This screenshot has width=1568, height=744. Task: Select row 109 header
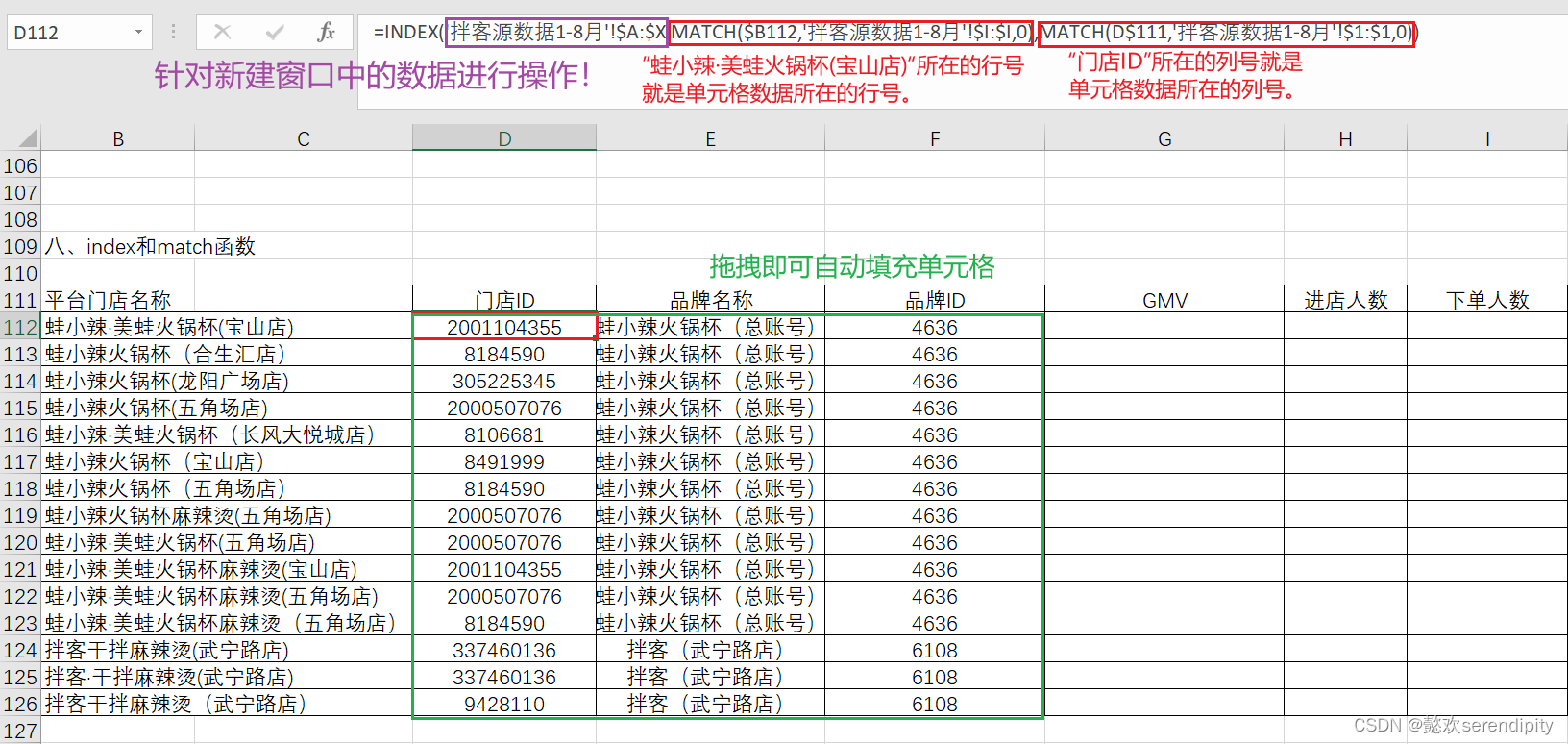pyautogui.click(x=20, y=246)
